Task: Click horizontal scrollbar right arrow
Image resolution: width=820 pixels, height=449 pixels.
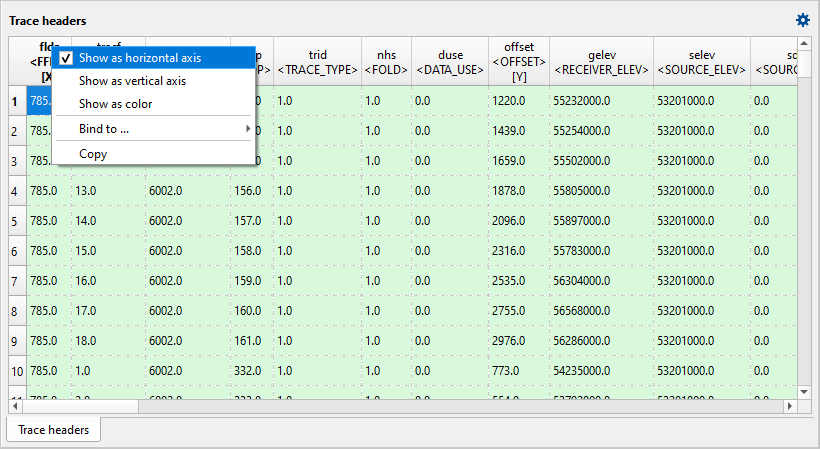Action: point(789,407)
